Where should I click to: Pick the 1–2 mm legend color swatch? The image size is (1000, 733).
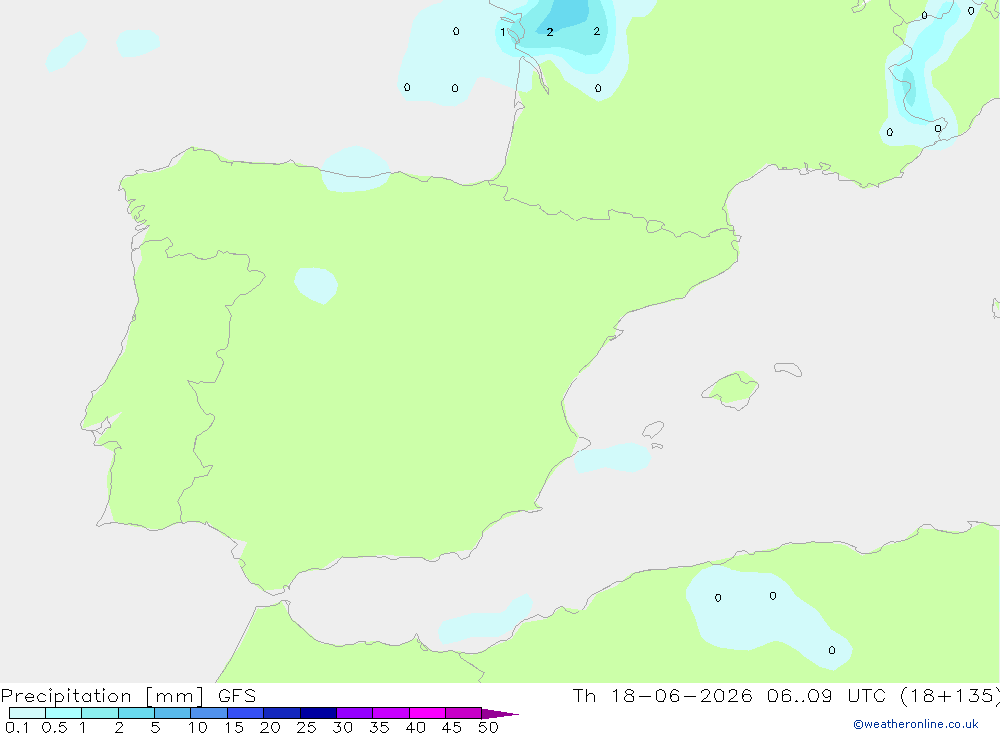(x=100, y=713)
